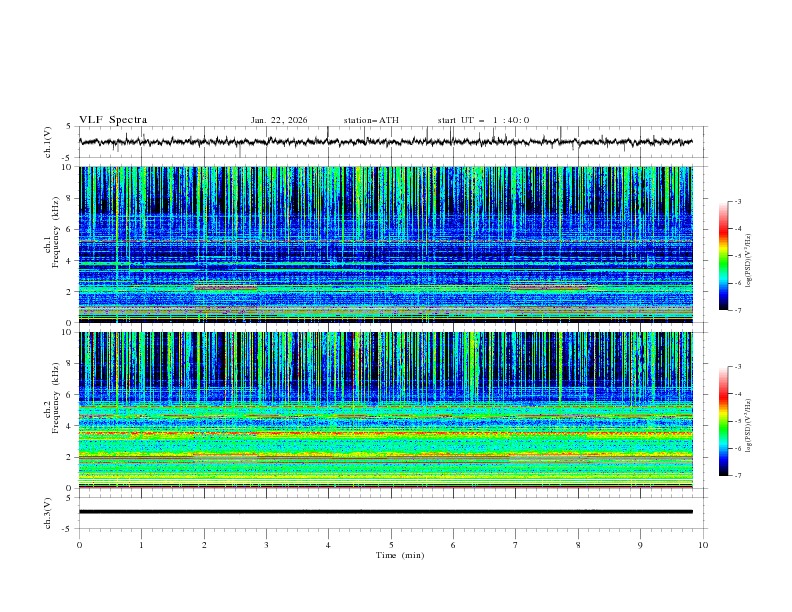
Task: Click the flat ch.3 voltage trace
Action: tap(390, 511)
